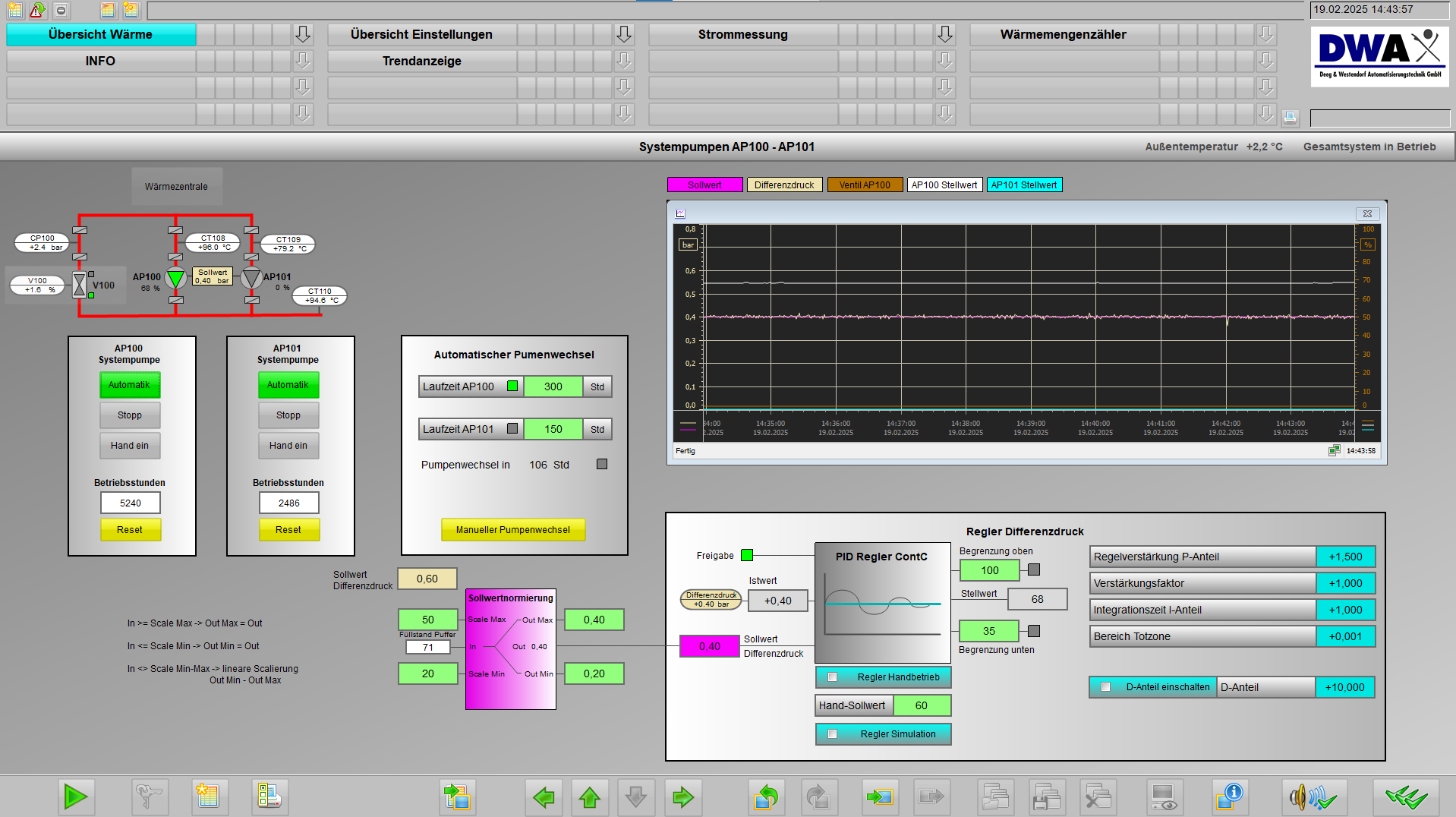This screenshot has height=817, width=1456.
Task: Click the green left arrow navigation icon
Action: 544,796
